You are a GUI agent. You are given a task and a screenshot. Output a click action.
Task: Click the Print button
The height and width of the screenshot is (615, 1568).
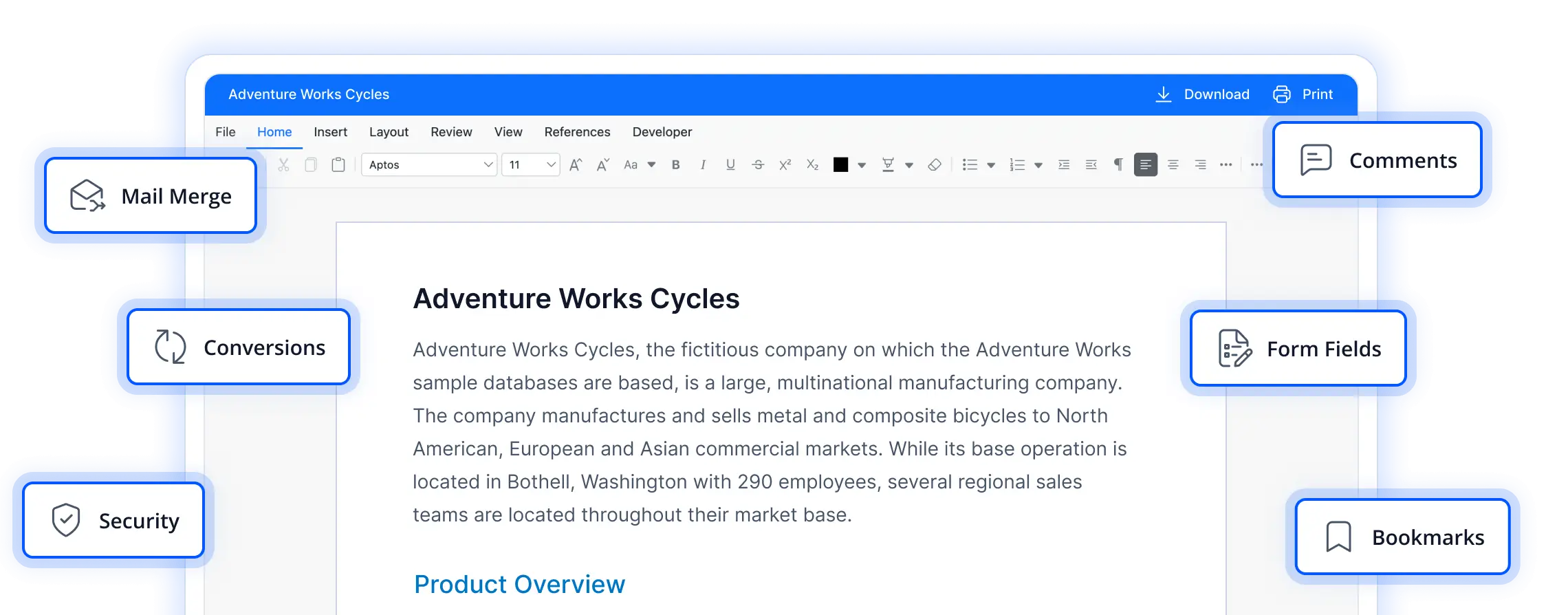point(1302,94)
